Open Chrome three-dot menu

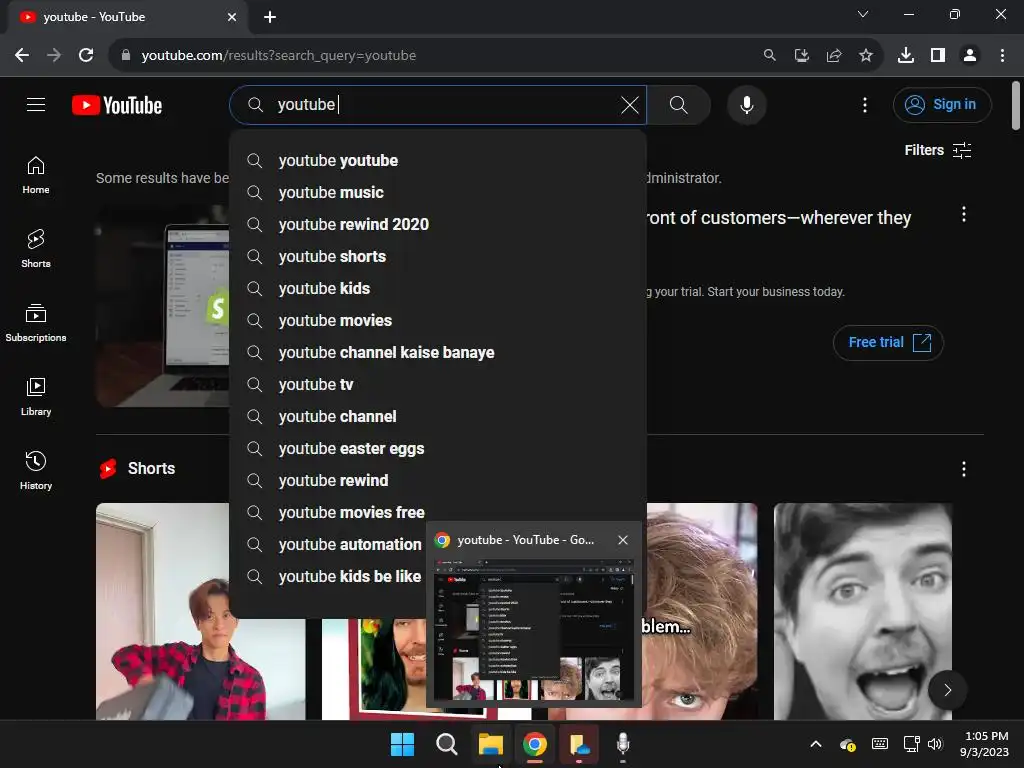[1002, 56]
